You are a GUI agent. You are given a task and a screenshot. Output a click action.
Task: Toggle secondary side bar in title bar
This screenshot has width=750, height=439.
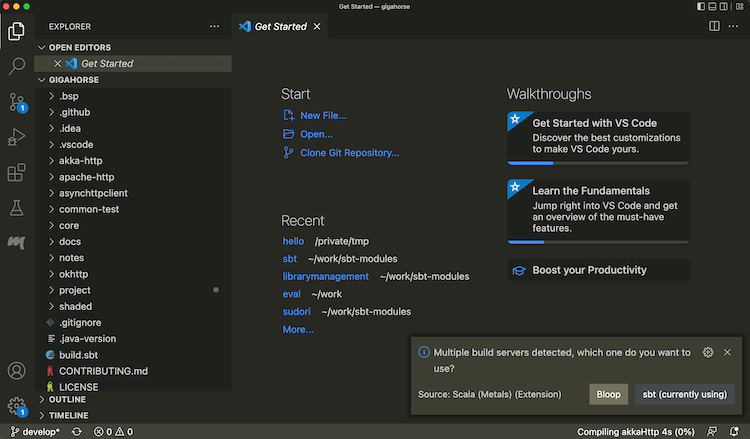[724, 7]
